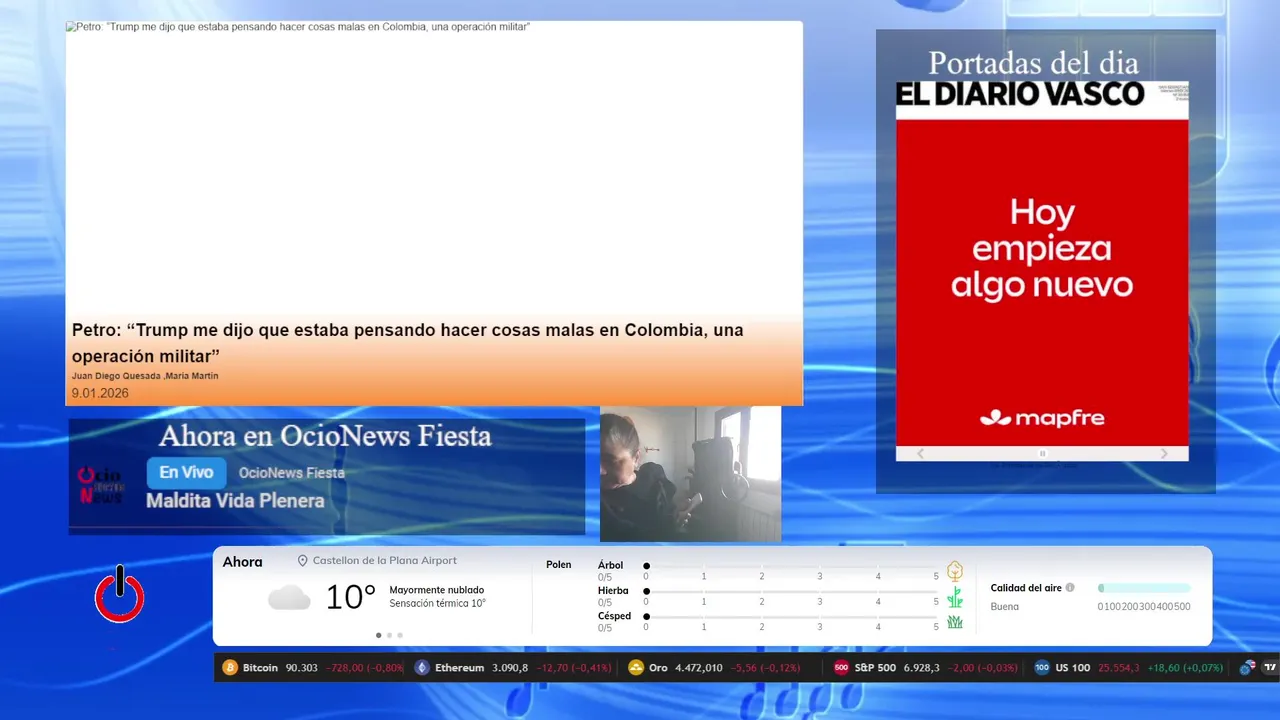Click the OcioNews logo thumbnail
Screen dimensions: 1280x720
[x=100, y=486]
